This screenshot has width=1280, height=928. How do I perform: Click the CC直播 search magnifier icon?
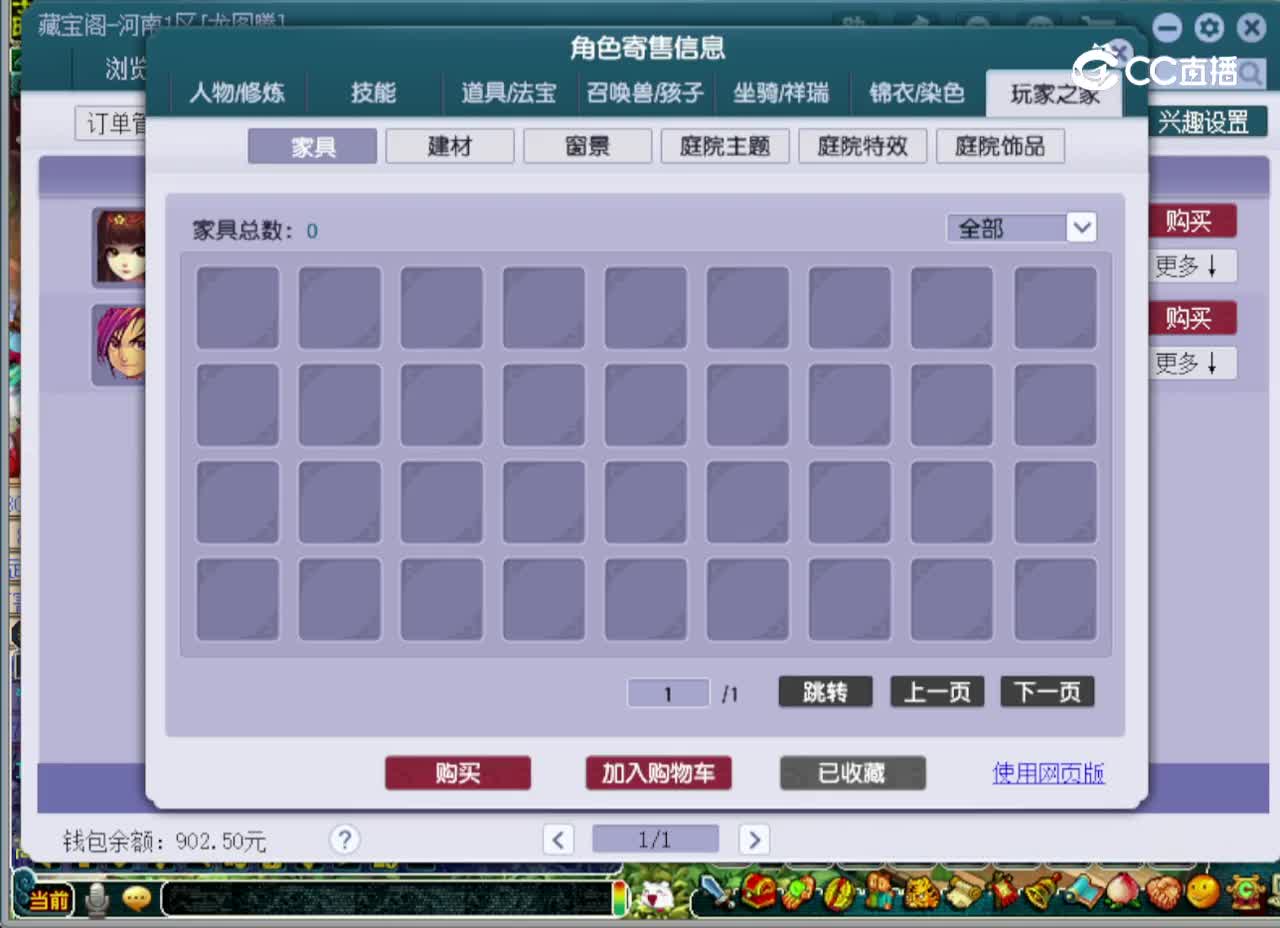tap(1251, 73)
